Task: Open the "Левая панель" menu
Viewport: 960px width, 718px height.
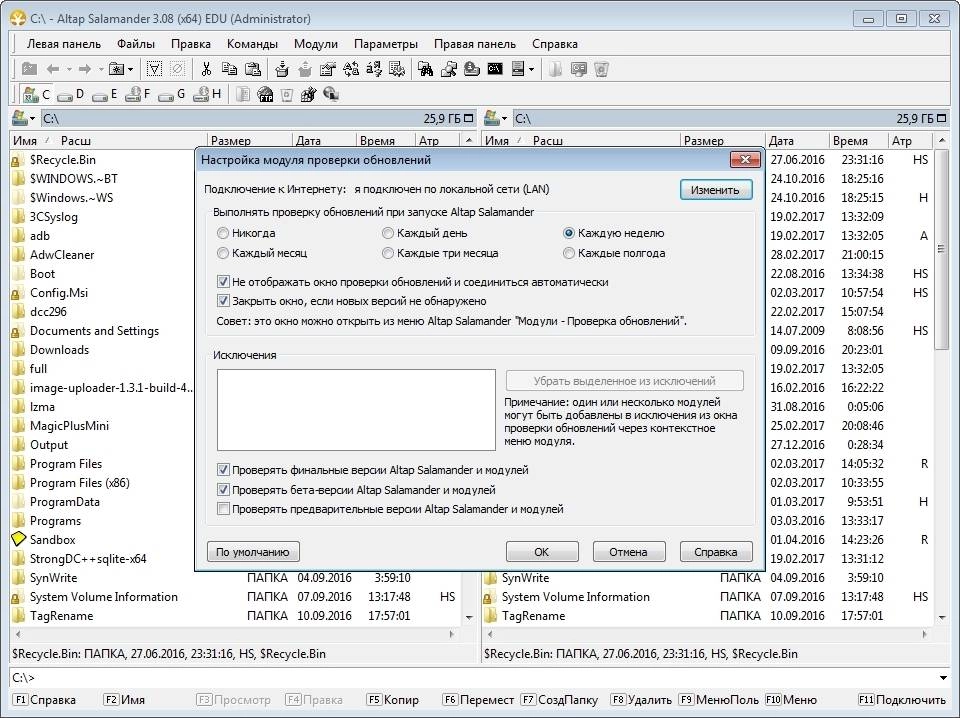Action: [64, 44]
